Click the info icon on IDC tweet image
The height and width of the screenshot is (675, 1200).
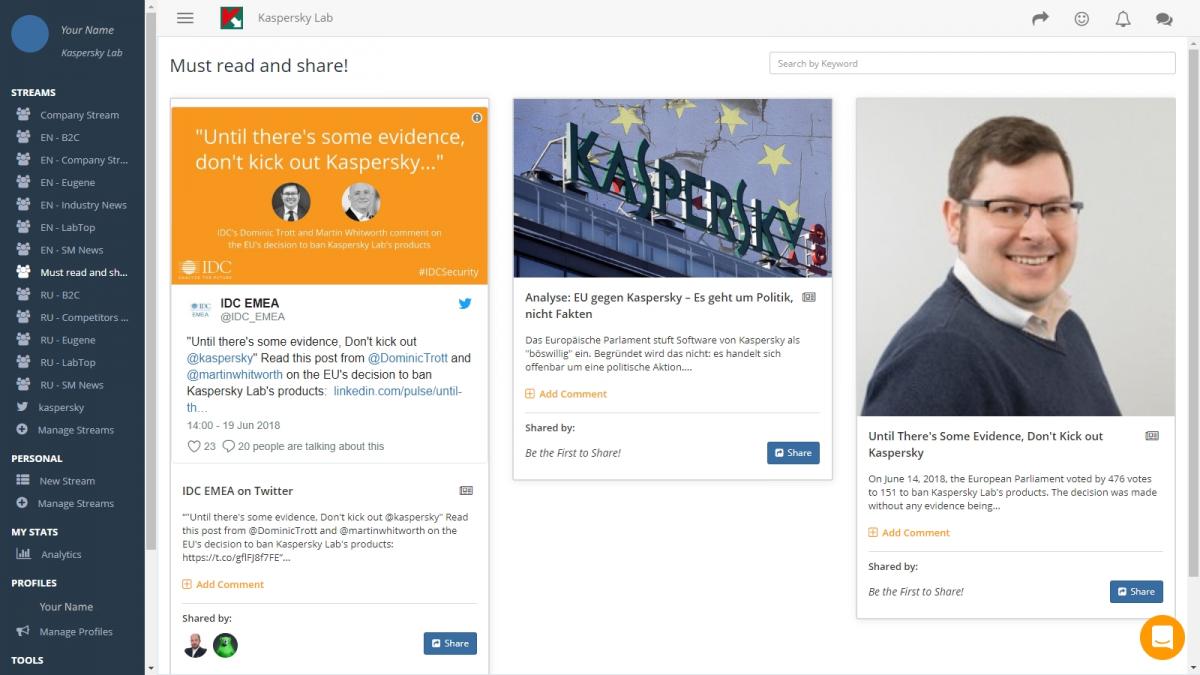coord(477,118)
